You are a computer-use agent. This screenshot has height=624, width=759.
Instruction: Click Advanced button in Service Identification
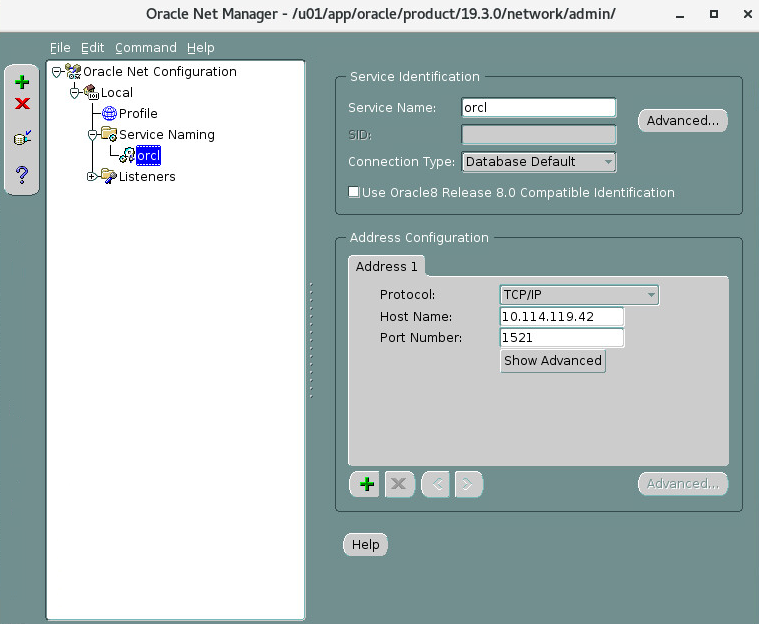pyautogui.click(x=683, y=121)
